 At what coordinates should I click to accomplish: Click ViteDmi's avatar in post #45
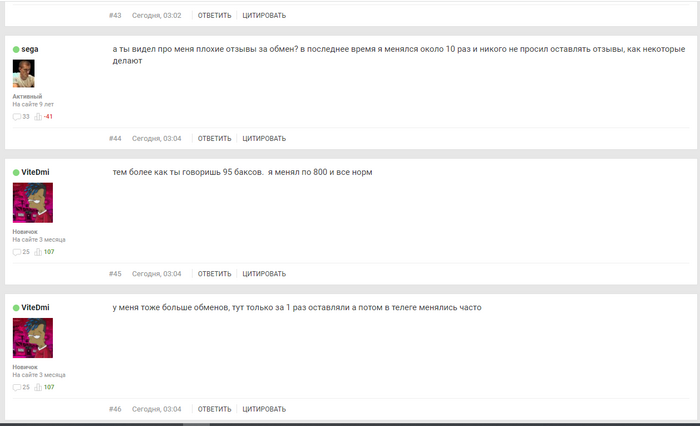(33, 203)
